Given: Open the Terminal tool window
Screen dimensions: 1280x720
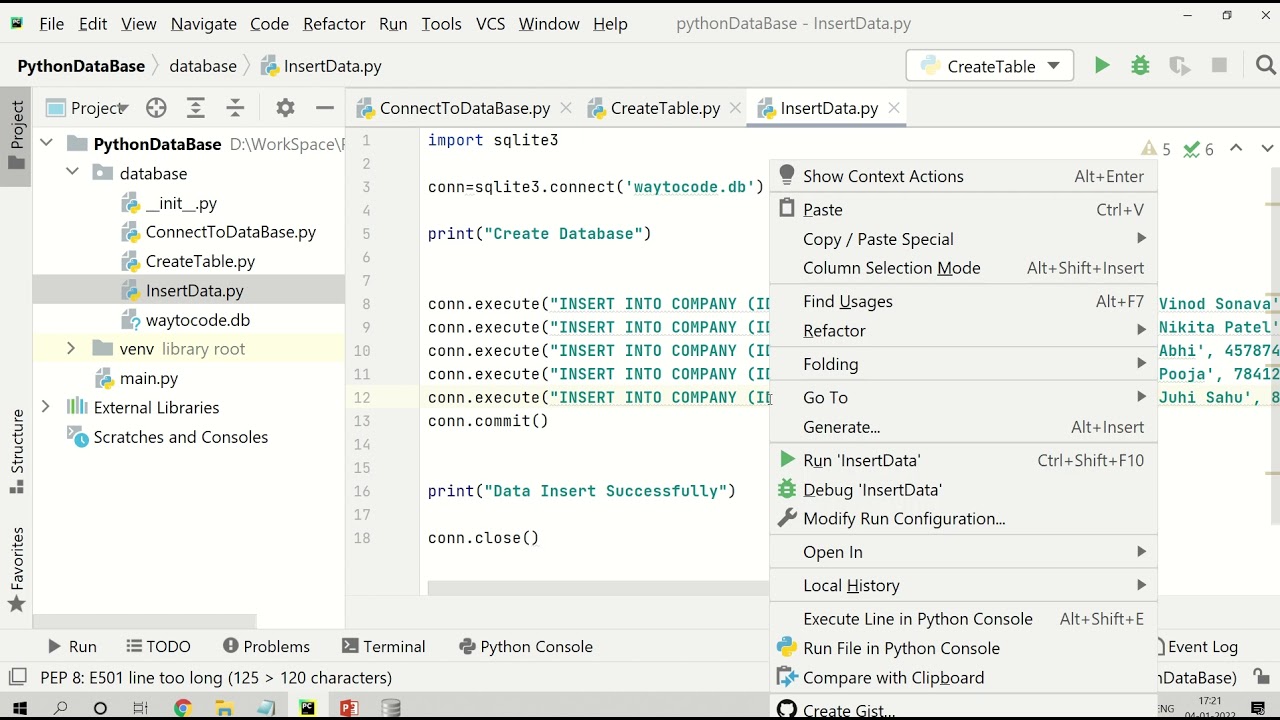Looking at the screenshot, I should coord(383,646).
